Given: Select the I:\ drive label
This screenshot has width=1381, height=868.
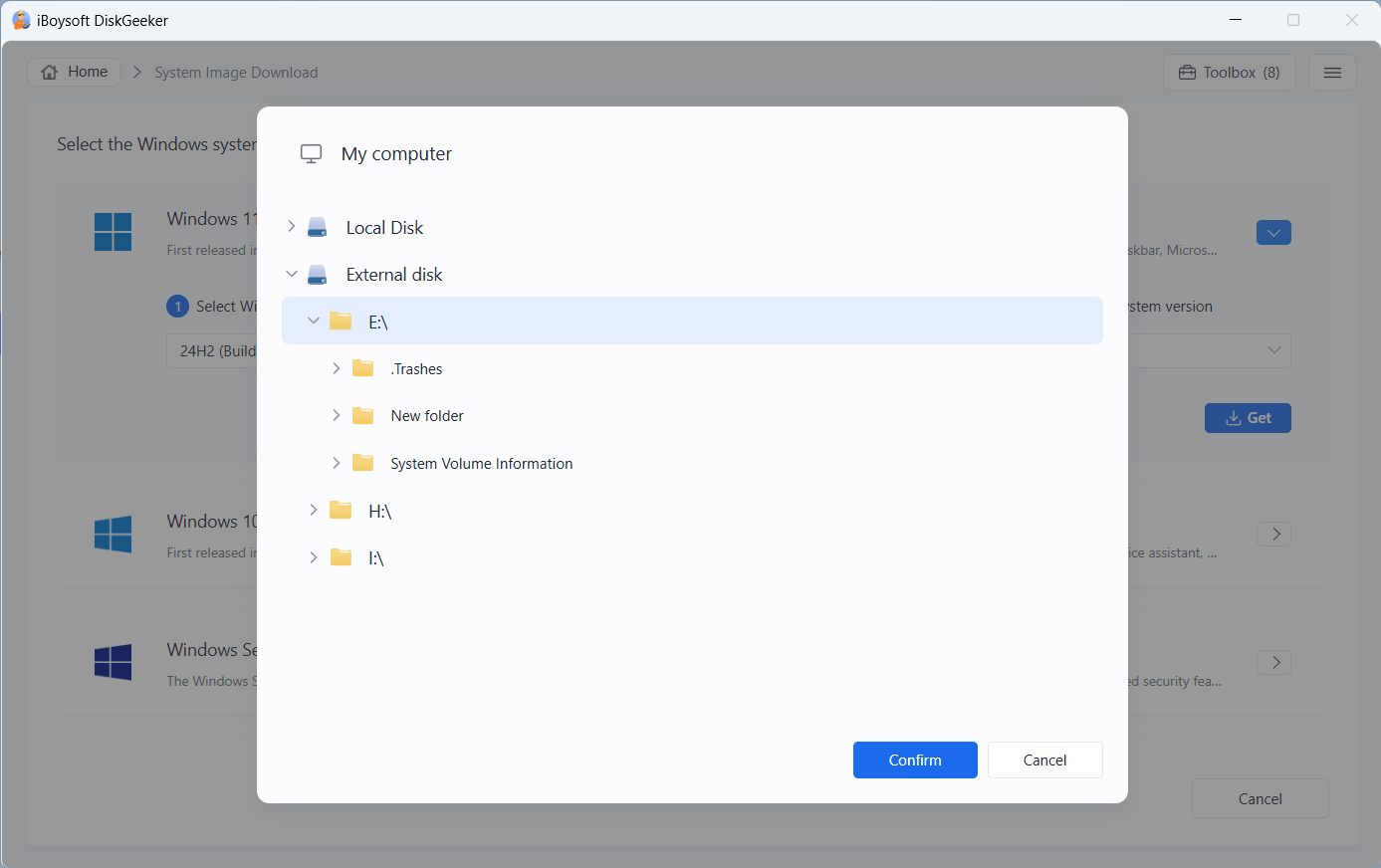Looking at the screenshot, I should coord(376,558).
